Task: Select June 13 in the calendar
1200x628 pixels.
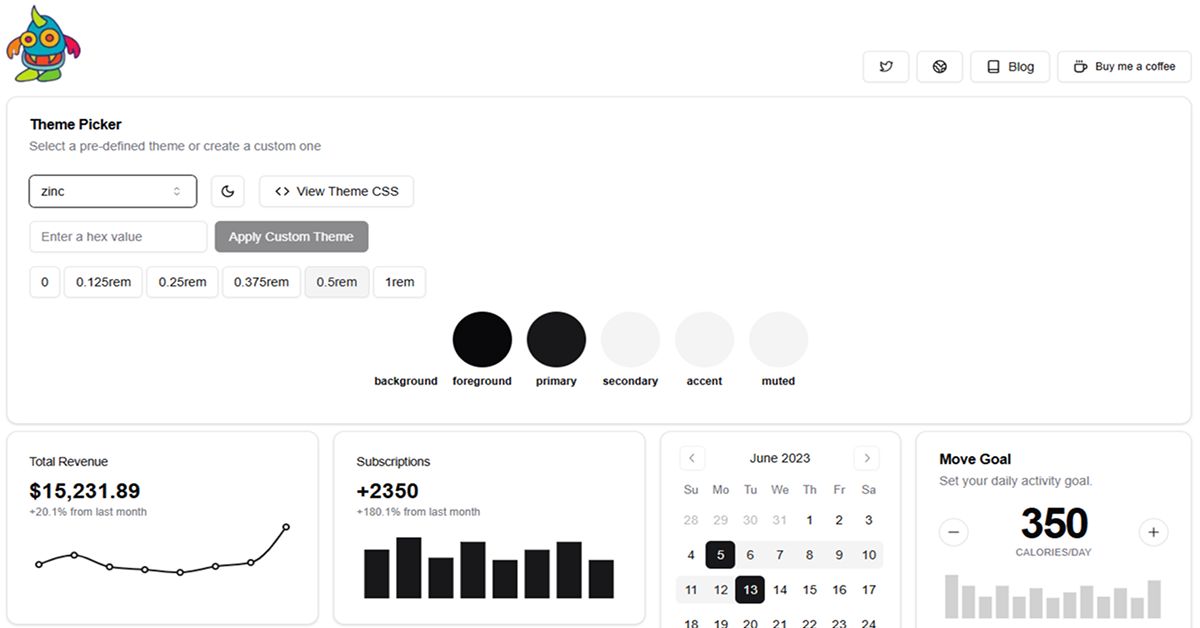Action: pyautogui.click(x=750, y=590)
